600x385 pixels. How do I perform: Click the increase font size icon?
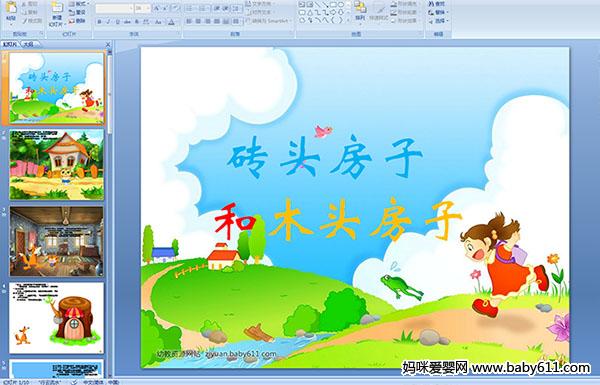[x=157, y=8]
